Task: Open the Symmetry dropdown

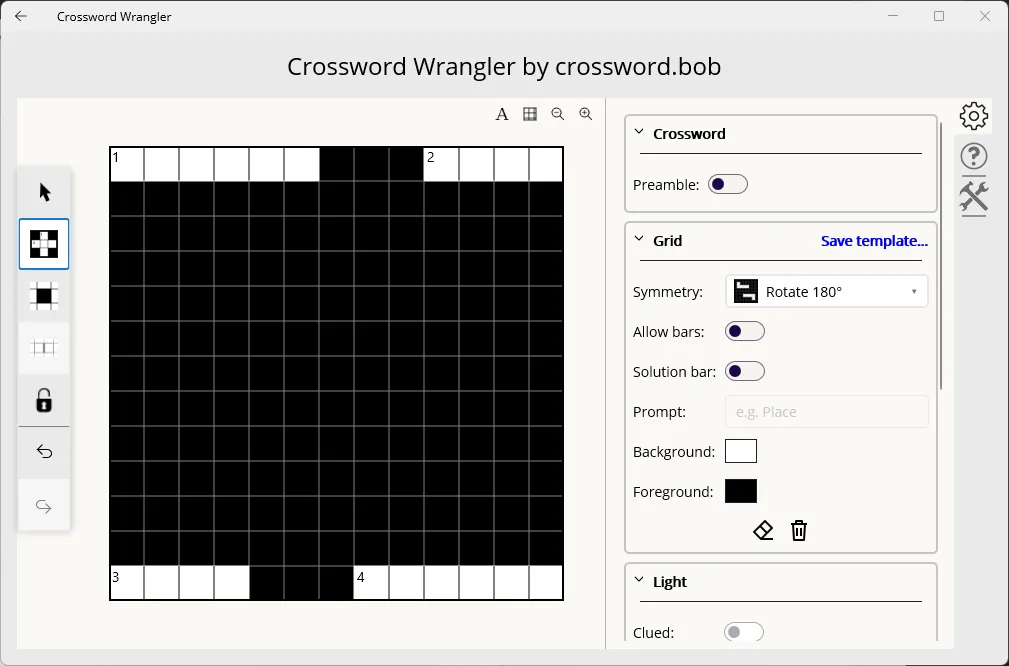Action: (826, 291)
